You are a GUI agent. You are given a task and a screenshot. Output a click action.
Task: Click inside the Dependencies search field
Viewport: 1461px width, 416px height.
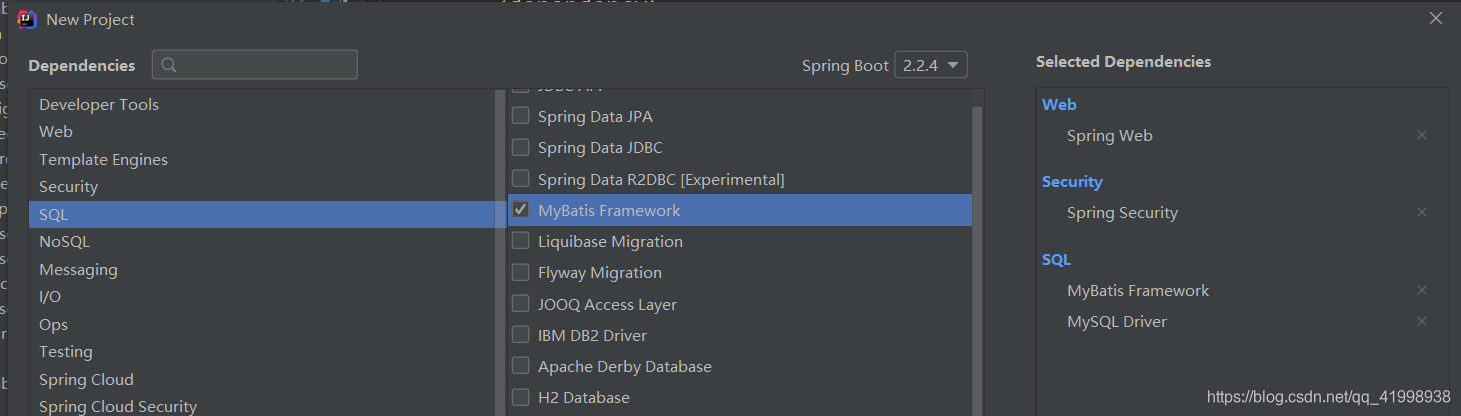click(x=255, y=65)
